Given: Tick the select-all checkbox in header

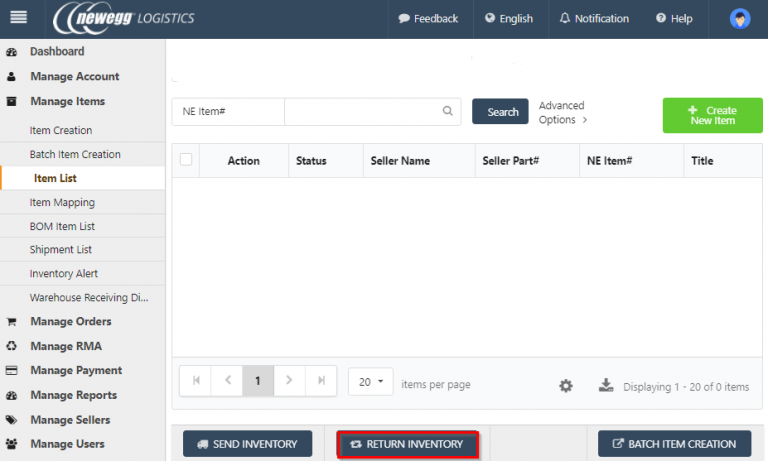Looking at the screenshot, I should pyautogui.click(x=186, y=160).
